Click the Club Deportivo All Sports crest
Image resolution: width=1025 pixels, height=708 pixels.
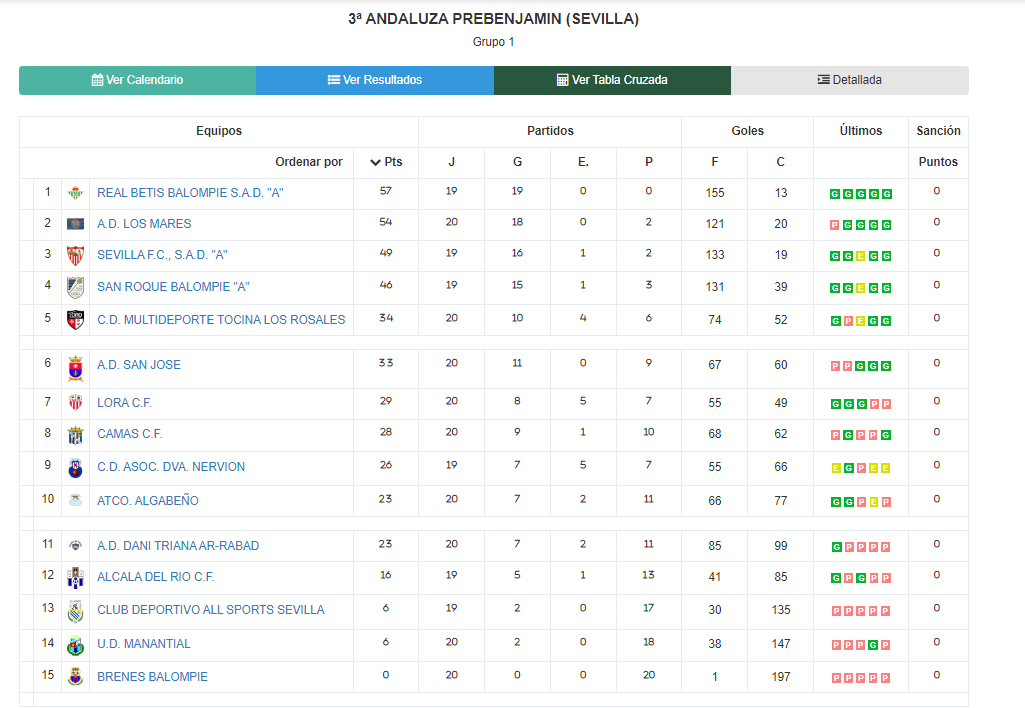75,611
